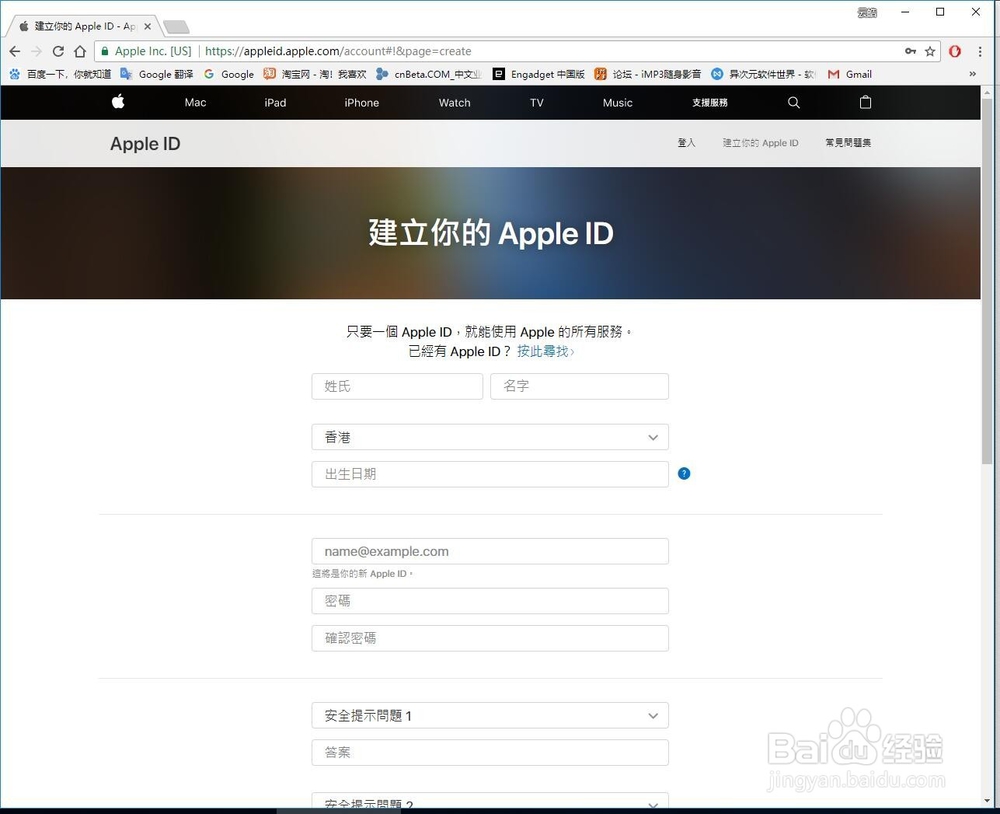Open the 异次元软件世界 bookmark
The image size is (1000, 814).
click(763, 74)
